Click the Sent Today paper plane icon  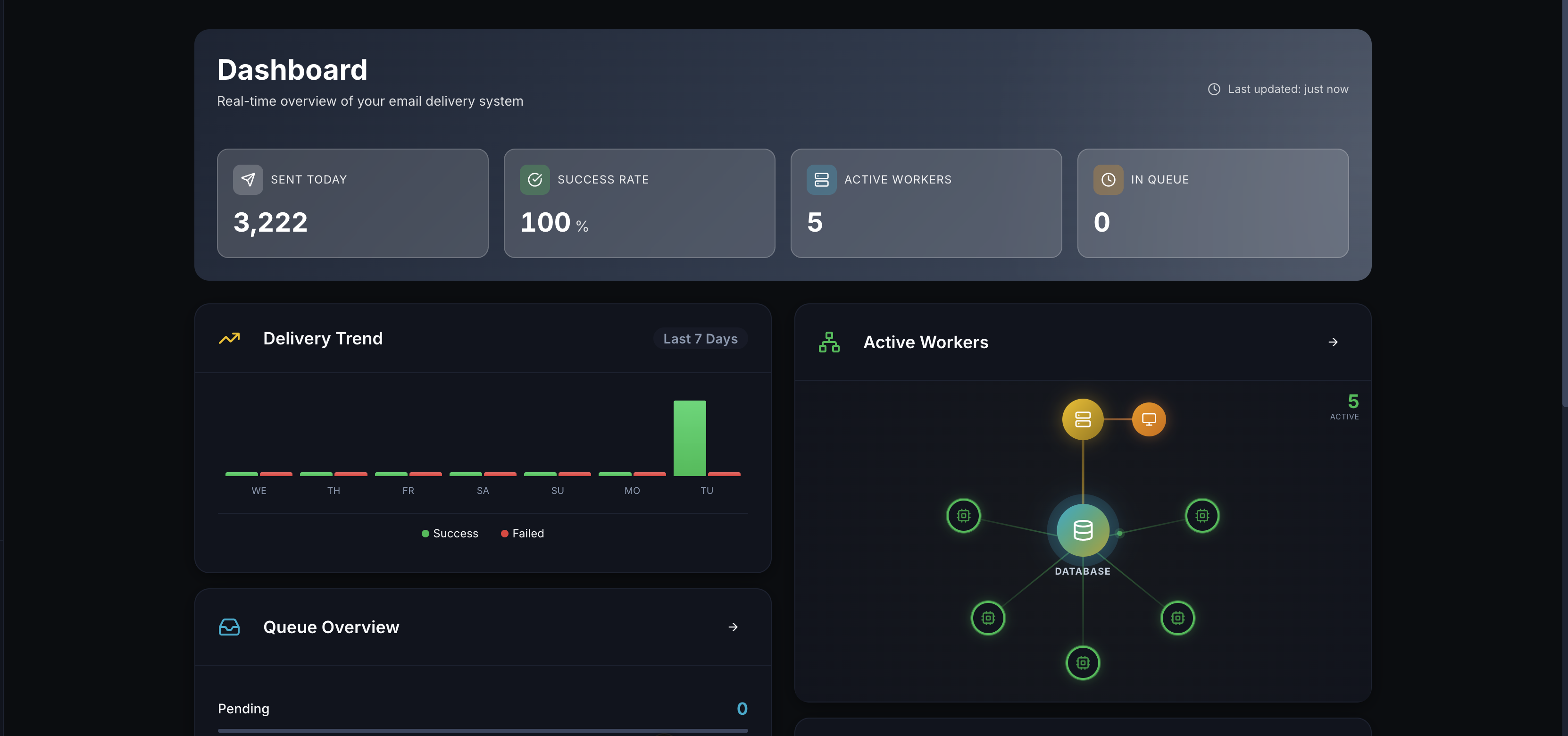(x=248, y=180)
